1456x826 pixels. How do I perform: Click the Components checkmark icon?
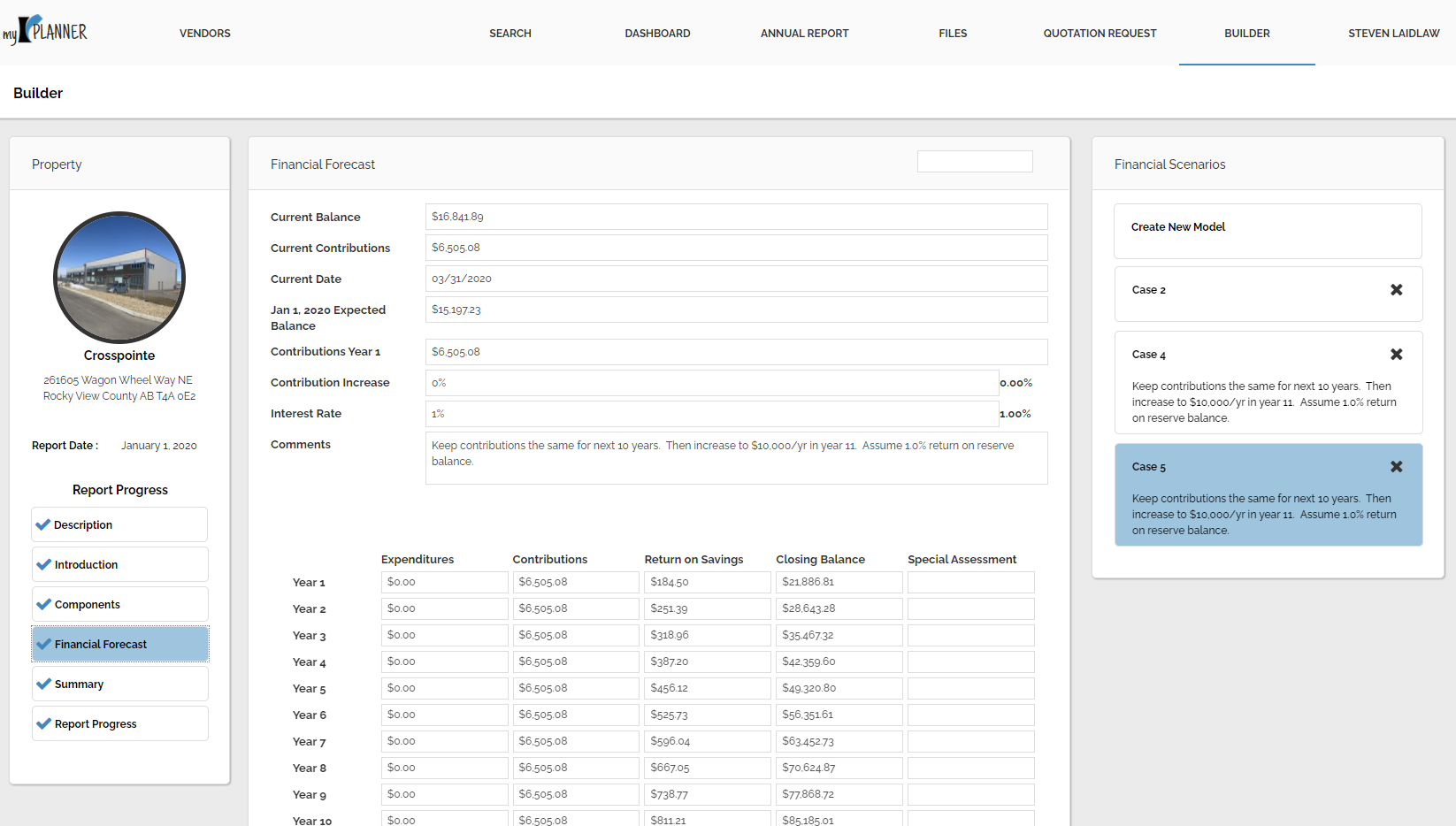coord(43,604)
